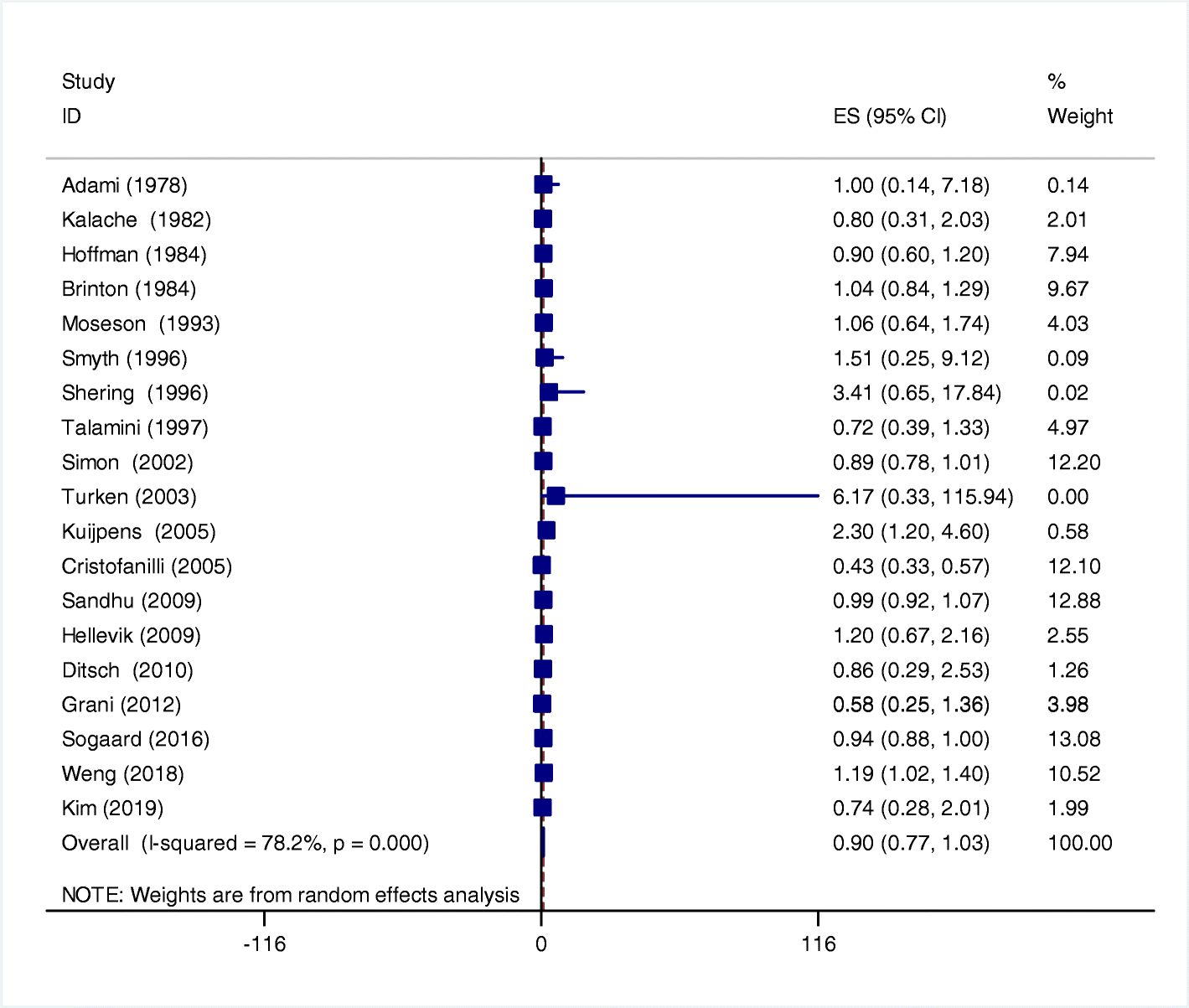The height and width of the screenshot is (1008, 1189).
Task: Click the Overall I-squared = 78.2% label
Action: [246, 843]
